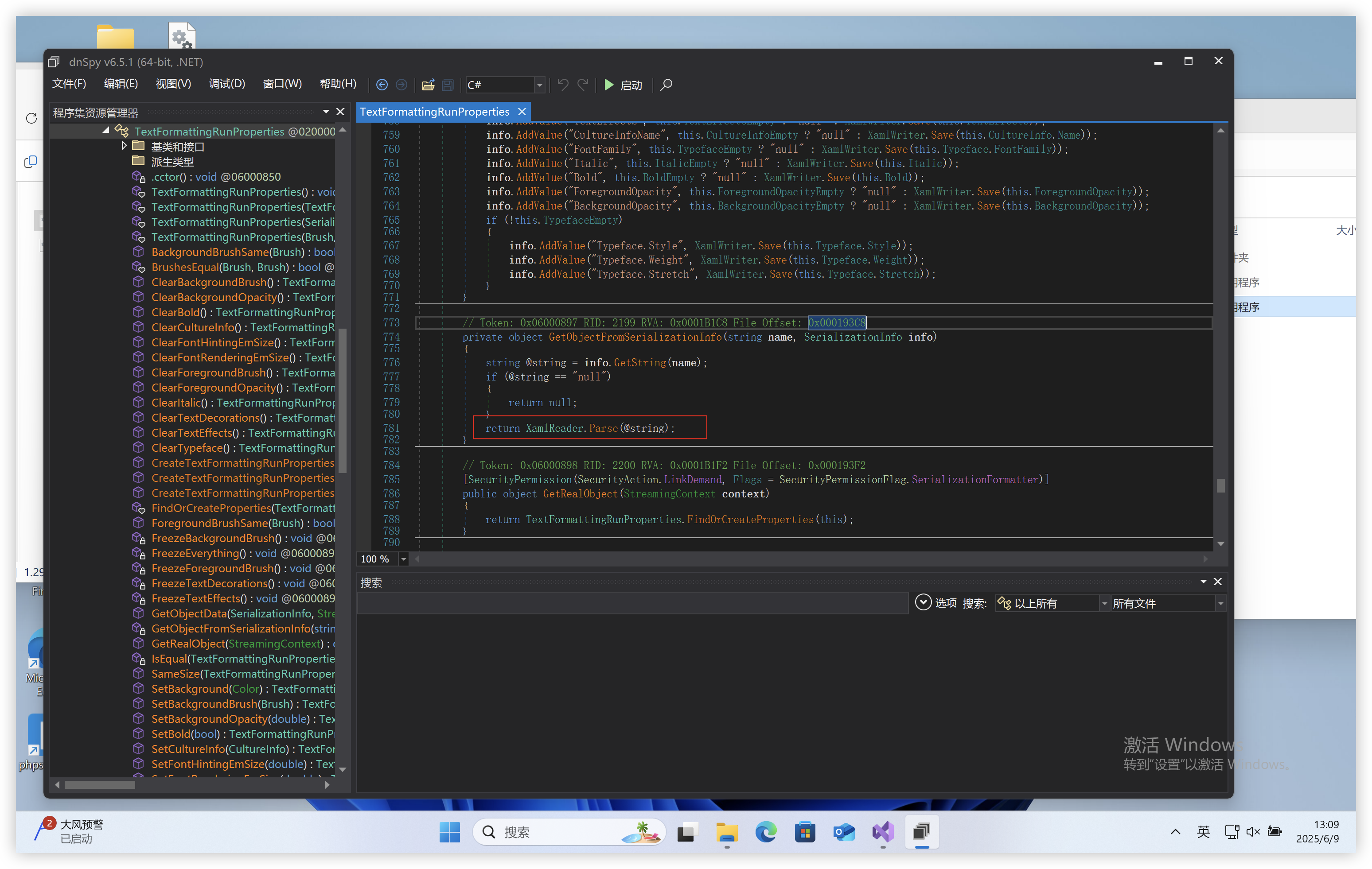Open the Windows Start menu
Viewport: 1372px width, 869px height.
click(449, 832)
